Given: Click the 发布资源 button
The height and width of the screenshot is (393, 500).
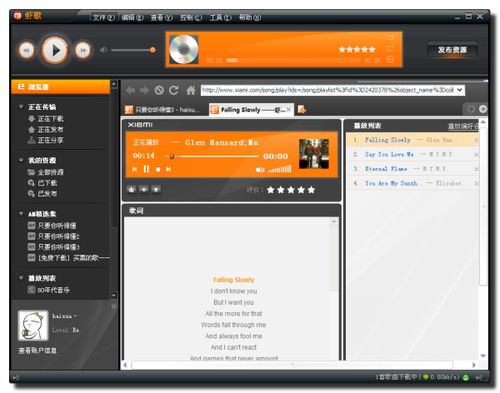Looking at the screenshot, I should pyautogui.click(x=452, y=50).
